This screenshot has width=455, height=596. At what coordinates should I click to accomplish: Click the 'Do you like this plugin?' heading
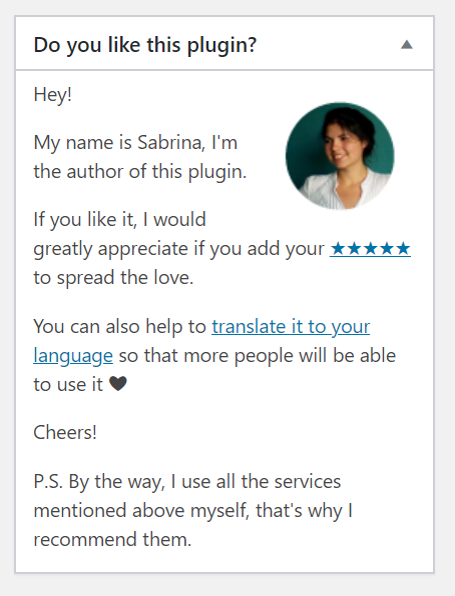[x=145, y=45]
